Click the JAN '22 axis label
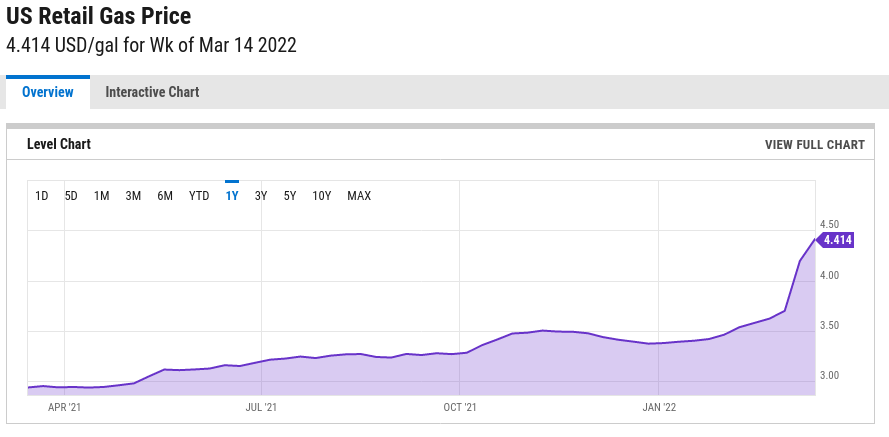Viewport: 889px width, 437px height. pos(659,407)
